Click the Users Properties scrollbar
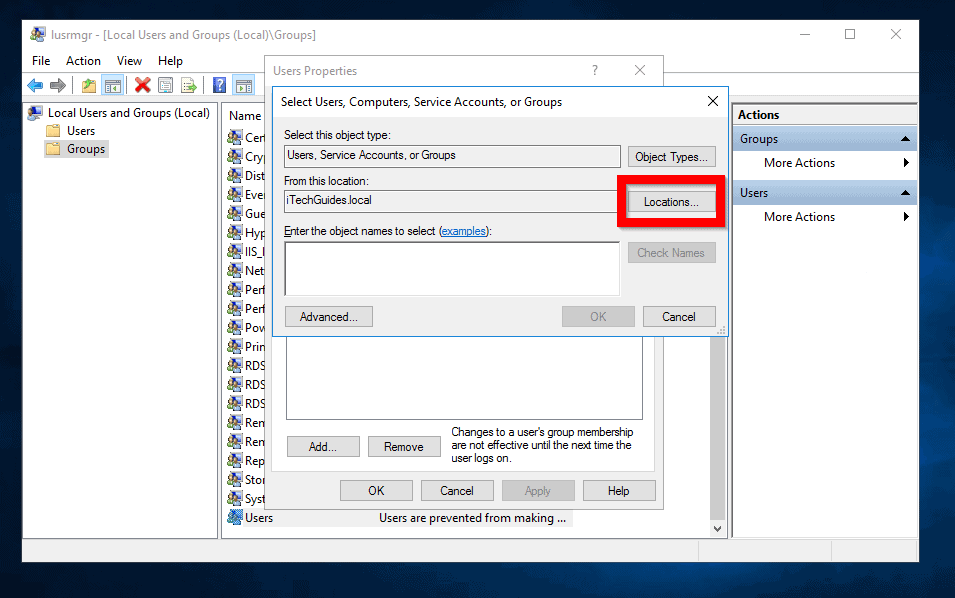The width and height of the screenshot is (955, 598). click(x=717, y=430)
